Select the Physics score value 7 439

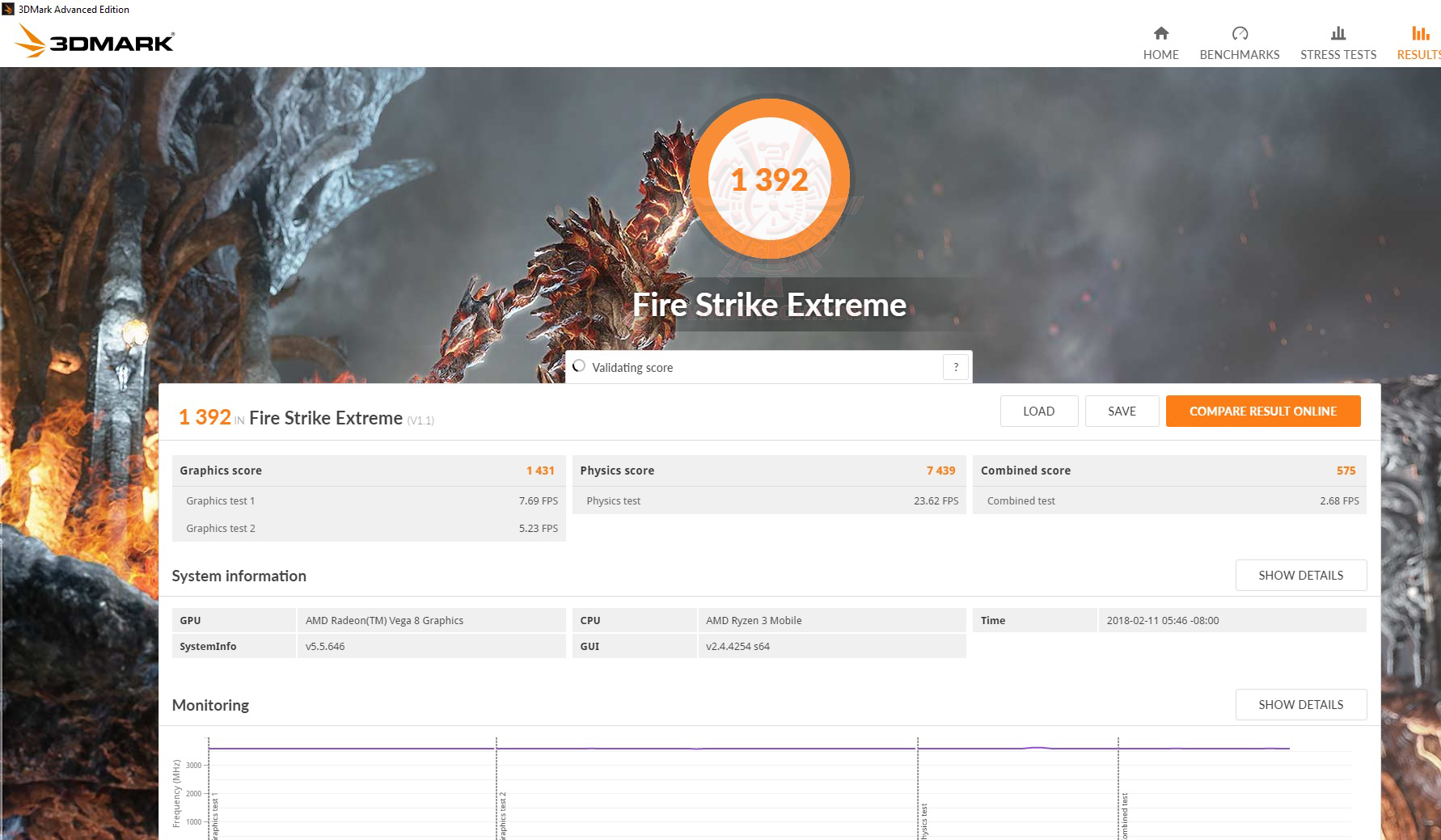(x=940, y=471)
